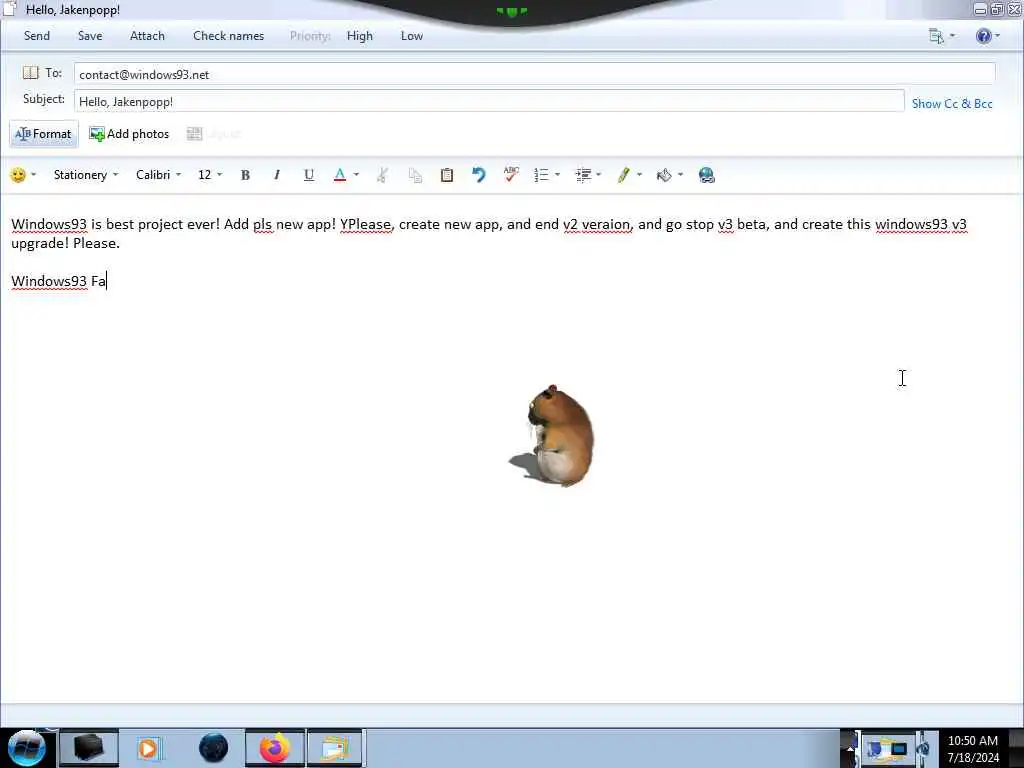Toggle underline formatting

309,175
